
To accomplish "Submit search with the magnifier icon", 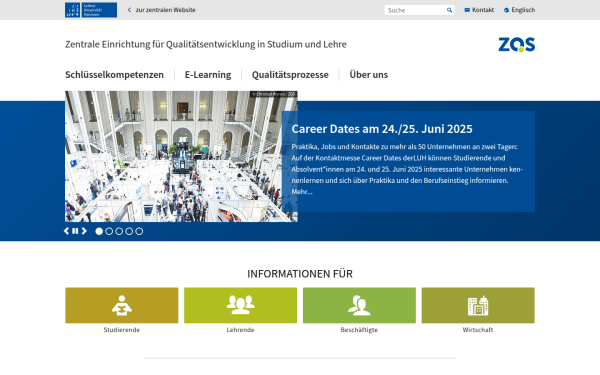I will click(x=450, y=10).
